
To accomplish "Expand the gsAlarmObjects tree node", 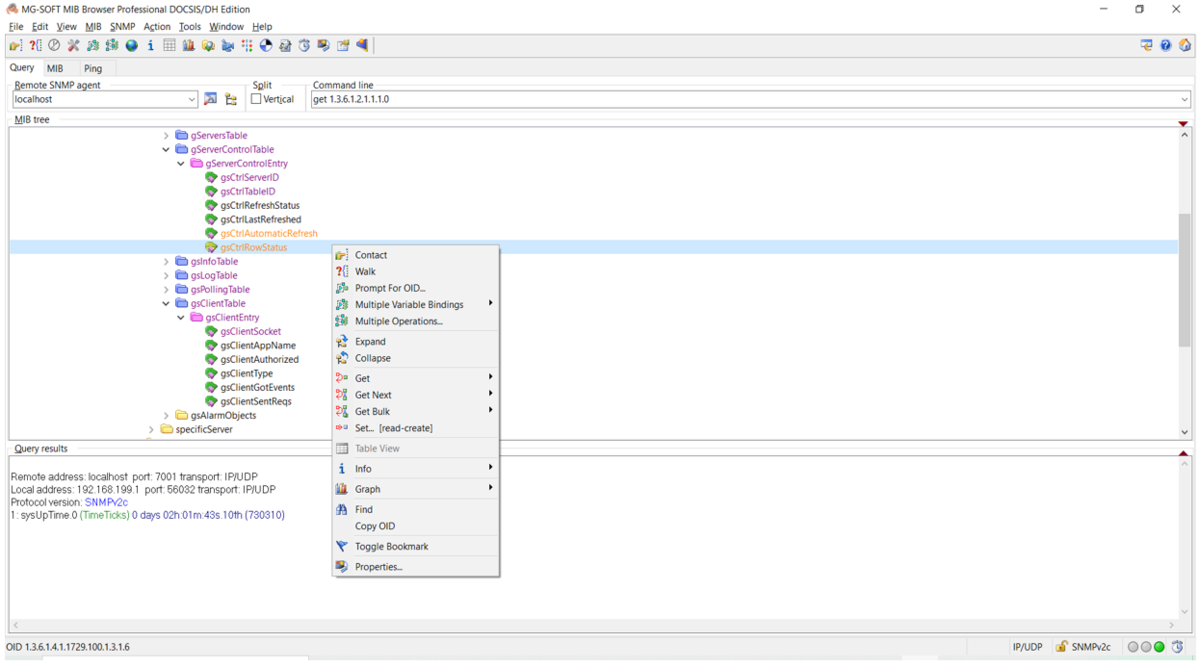I will (166, 415).
